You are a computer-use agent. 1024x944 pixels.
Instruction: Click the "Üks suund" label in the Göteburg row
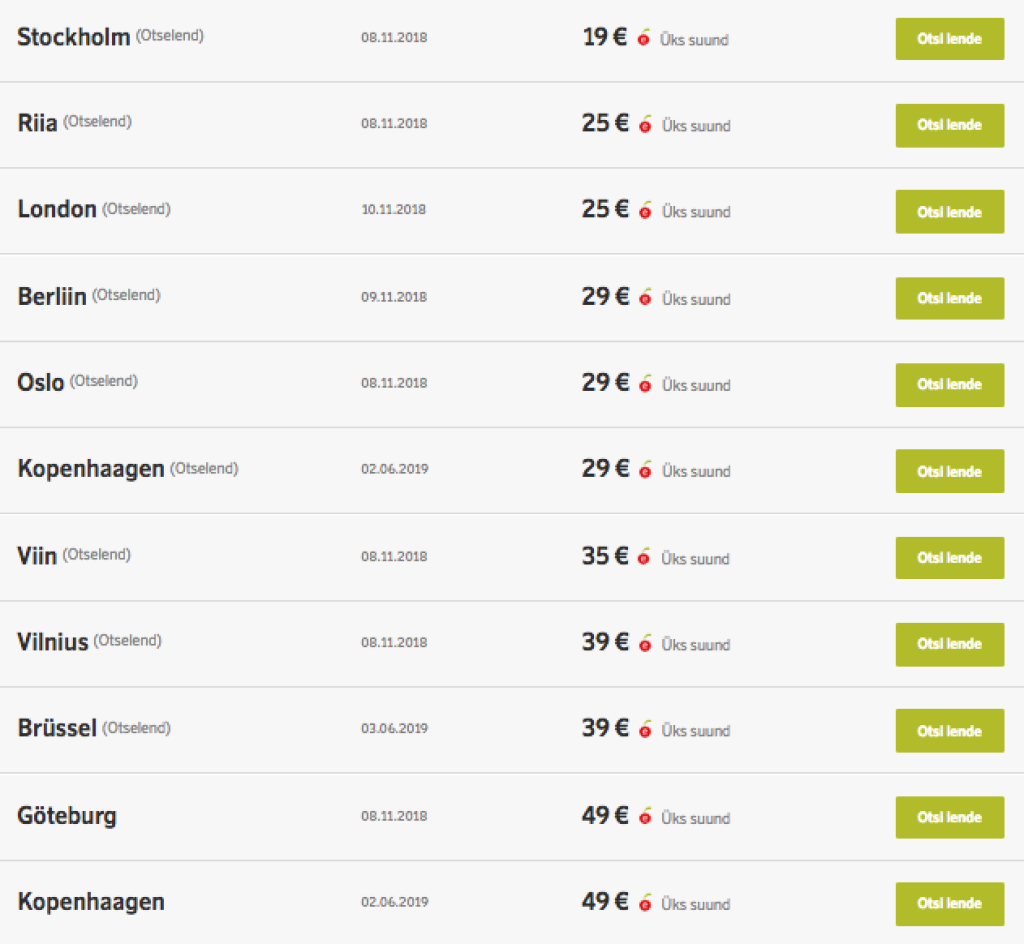[x=695, y=818]
